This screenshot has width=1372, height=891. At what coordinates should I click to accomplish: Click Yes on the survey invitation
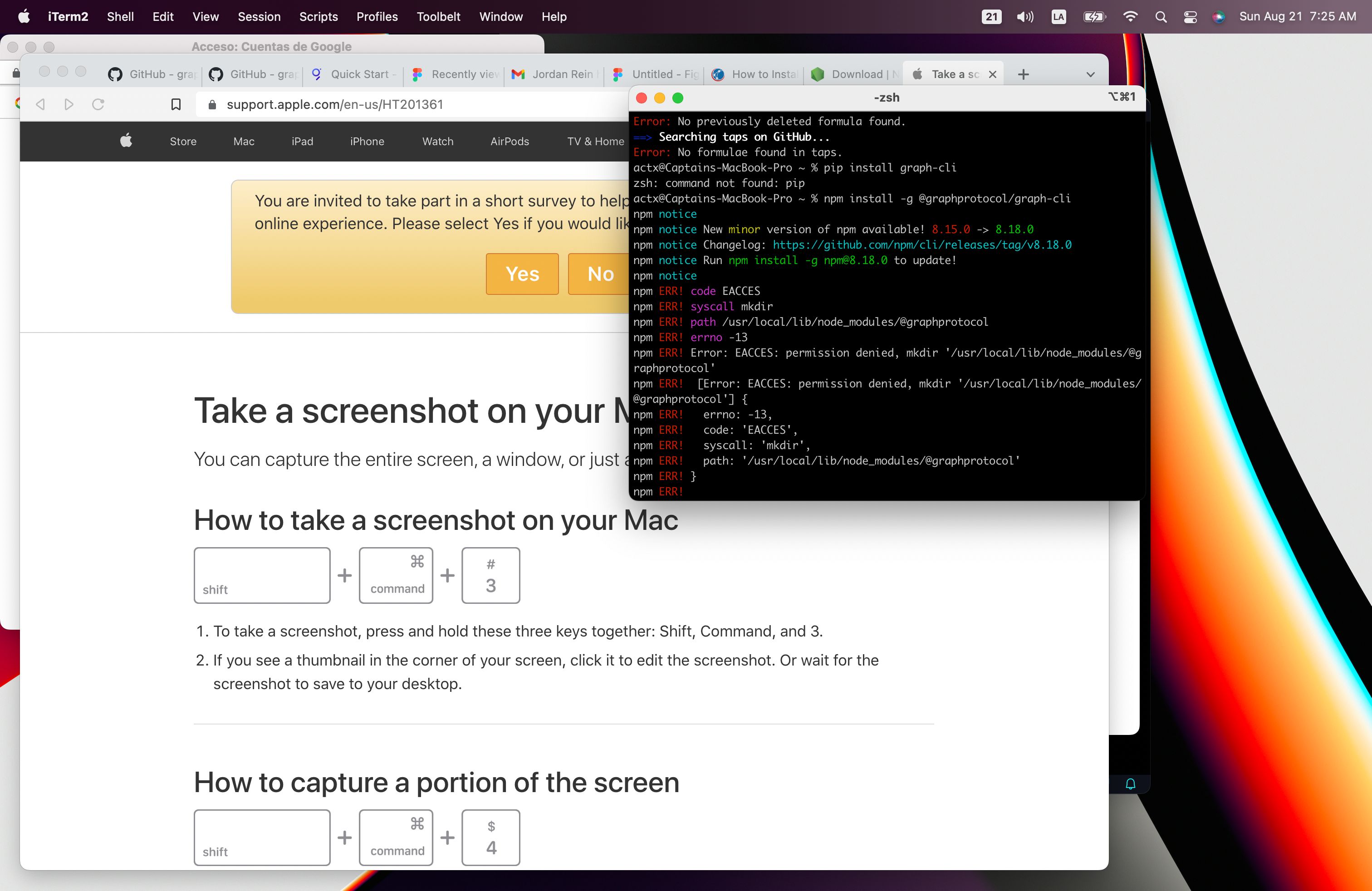click(x=522, y=274)
